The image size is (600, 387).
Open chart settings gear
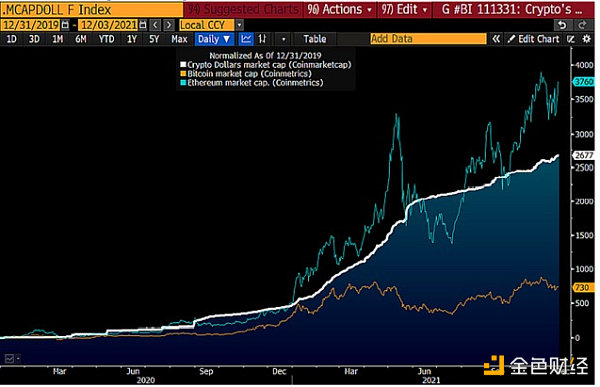(x=586, y=39)
